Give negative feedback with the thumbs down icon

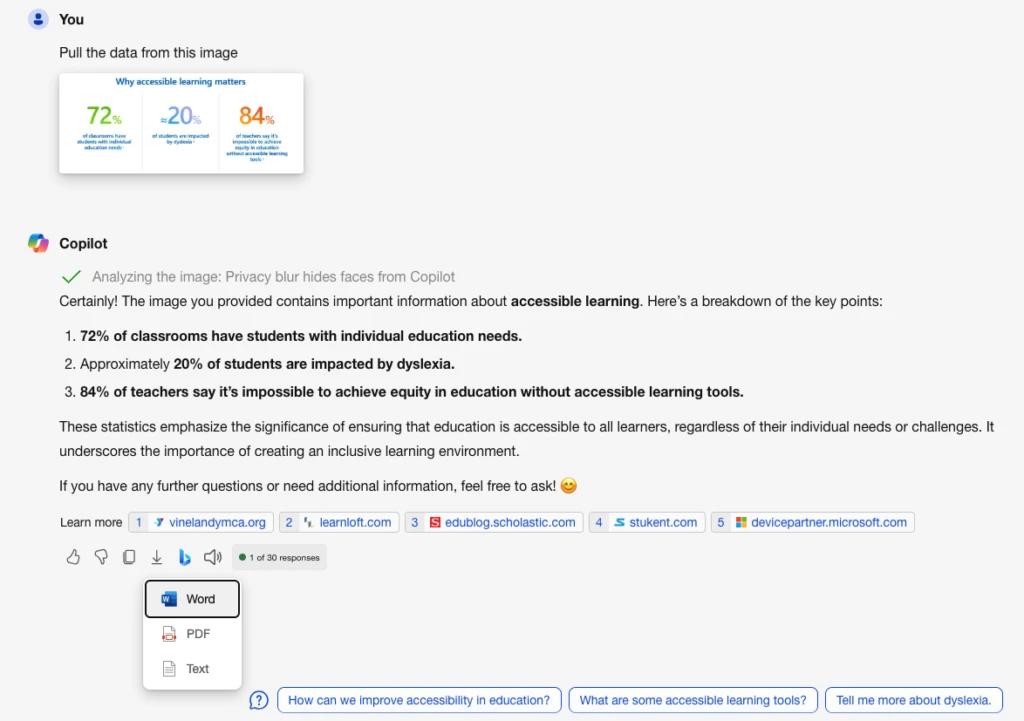[101, 557]
